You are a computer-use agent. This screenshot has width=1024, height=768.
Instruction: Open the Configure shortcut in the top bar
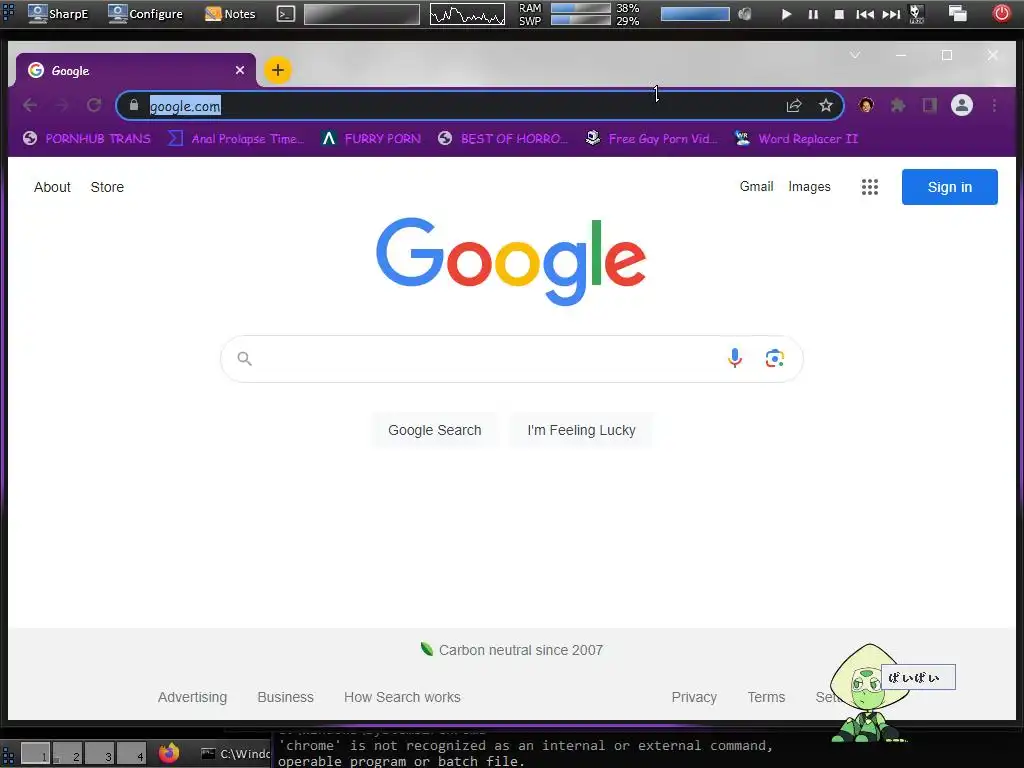click(x=145, y=13)
